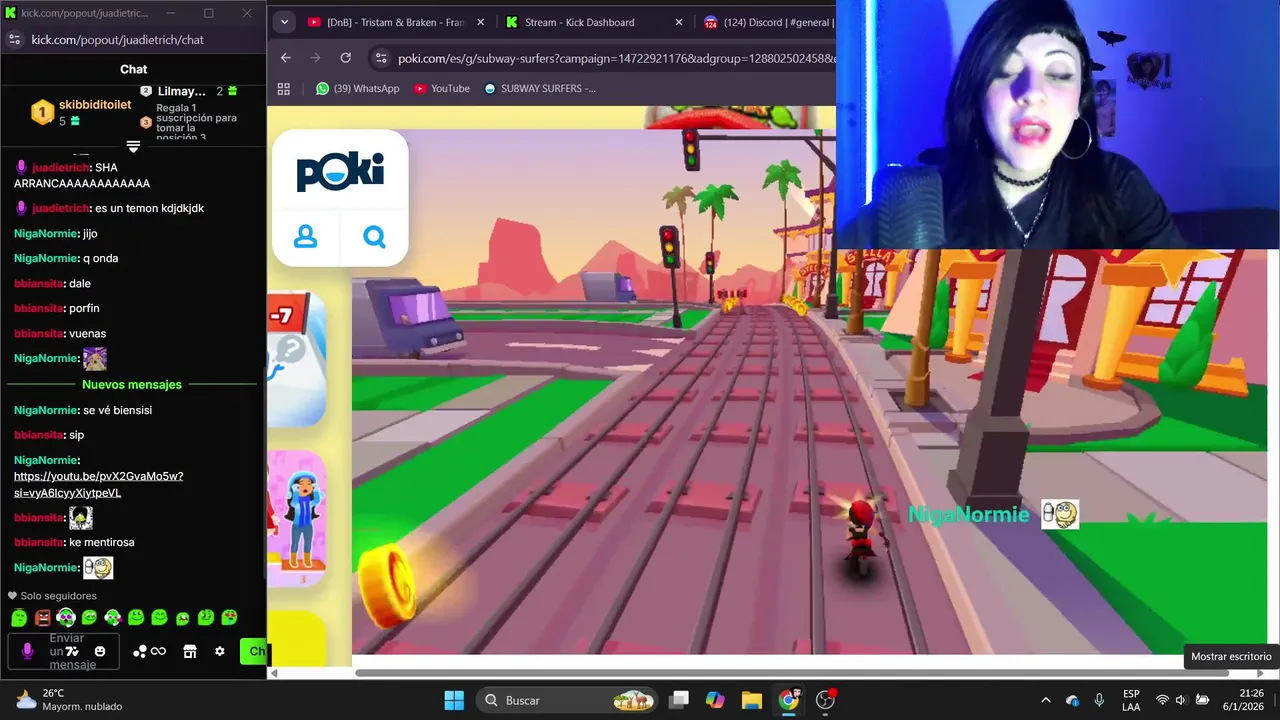Open Chrome tab search dropdown arrow

click(284, 22)
